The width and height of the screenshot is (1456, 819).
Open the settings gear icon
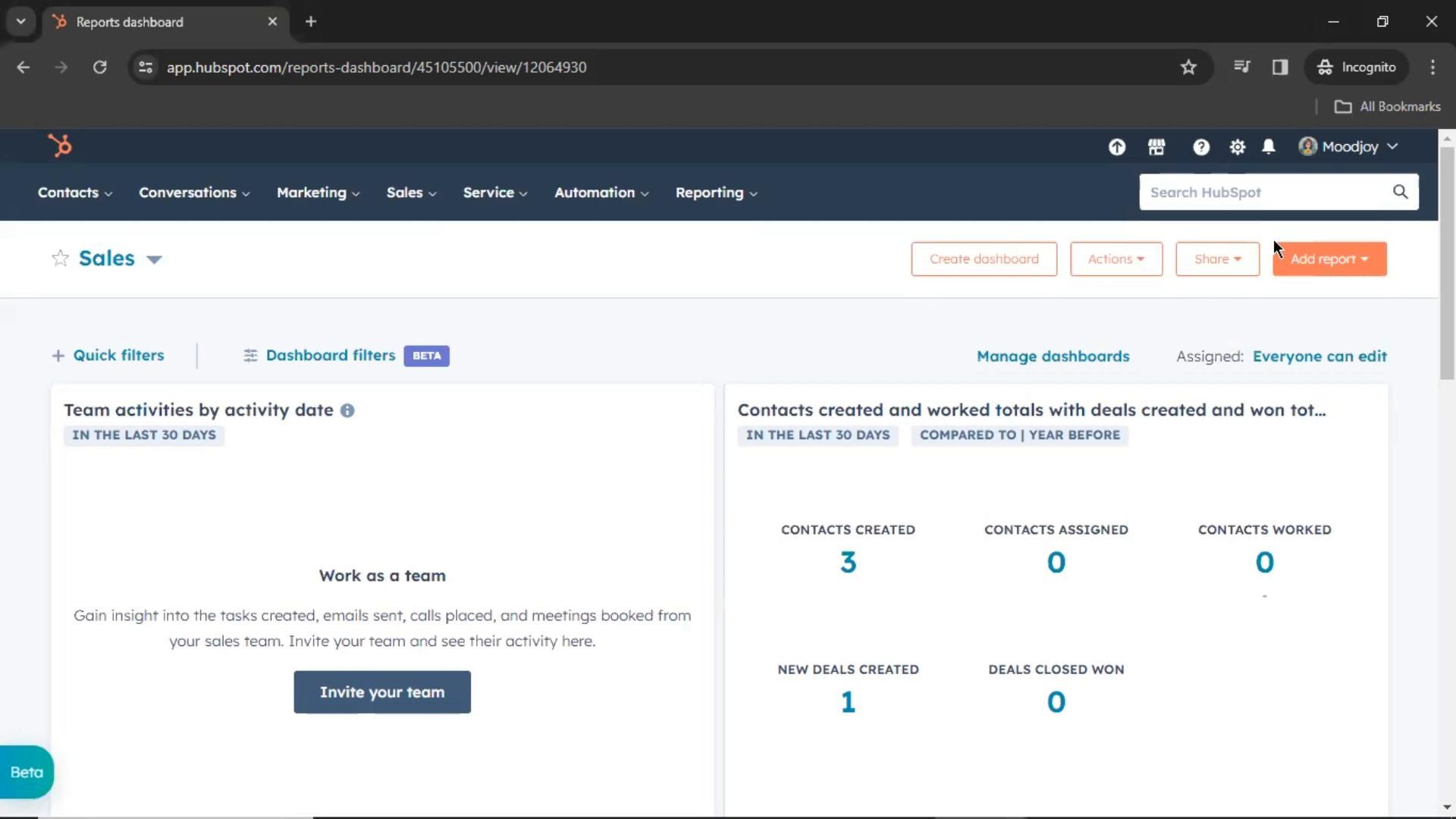pyautogui.click(x=1237, y=147)
